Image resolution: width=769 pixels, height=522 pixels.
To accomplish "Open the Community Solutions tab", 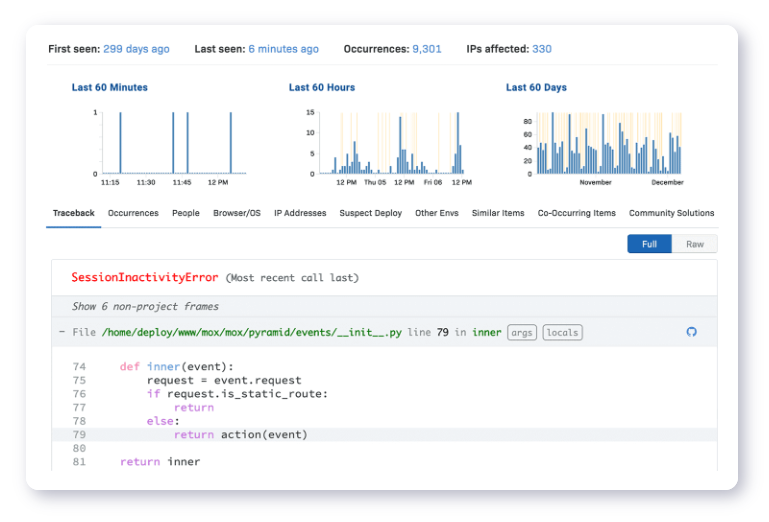I will click(671, 213).
